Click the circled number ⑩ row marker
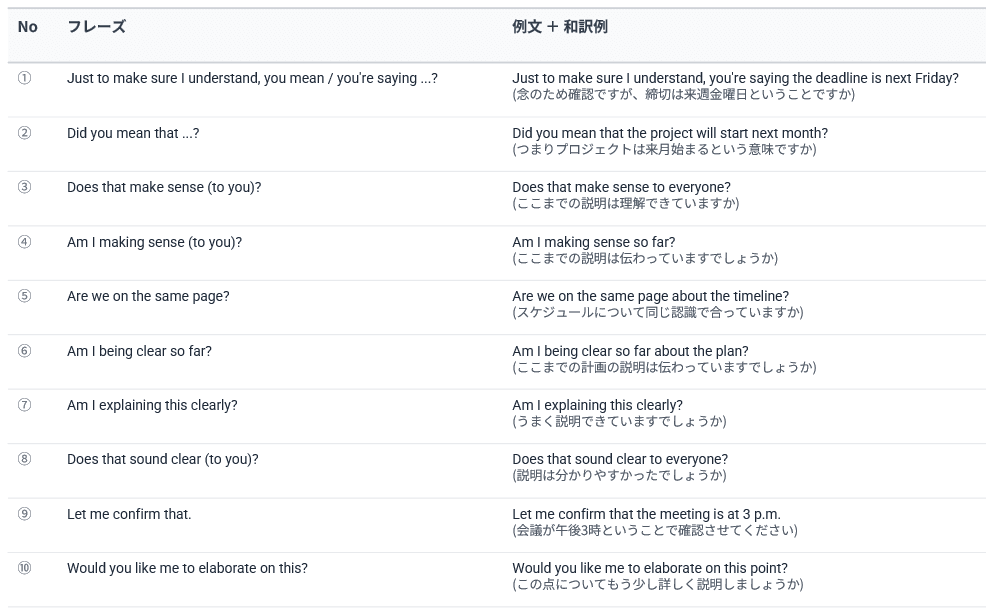The image size is (986, 615). tap(24, 568)
